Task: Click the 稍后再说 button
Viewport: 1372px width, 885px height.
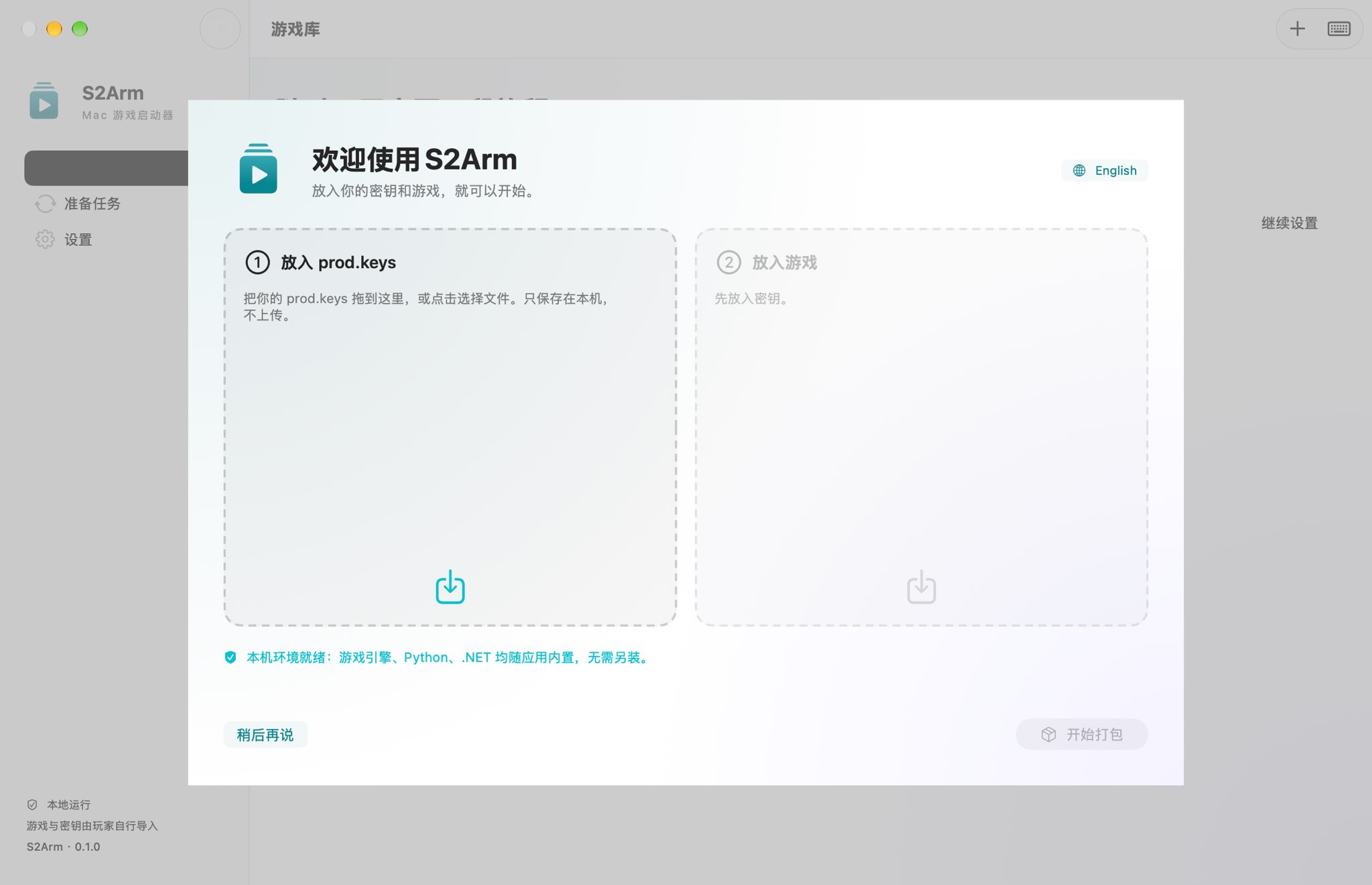Action: click(x=265, y=735)
